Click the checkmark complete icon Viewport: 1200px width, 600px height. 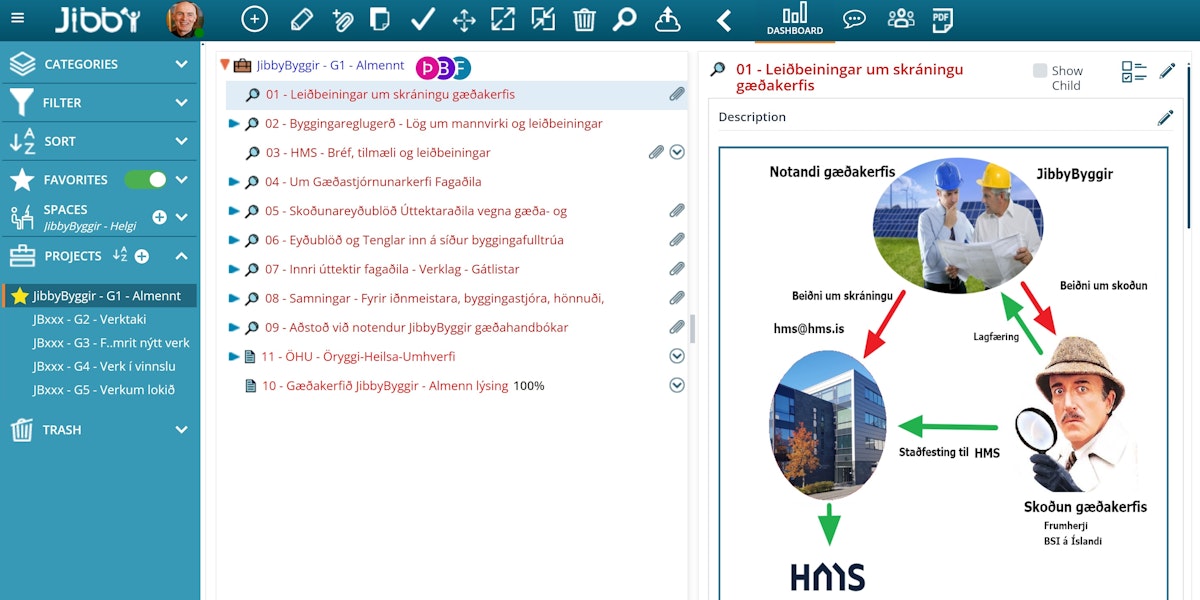[423, 19]
